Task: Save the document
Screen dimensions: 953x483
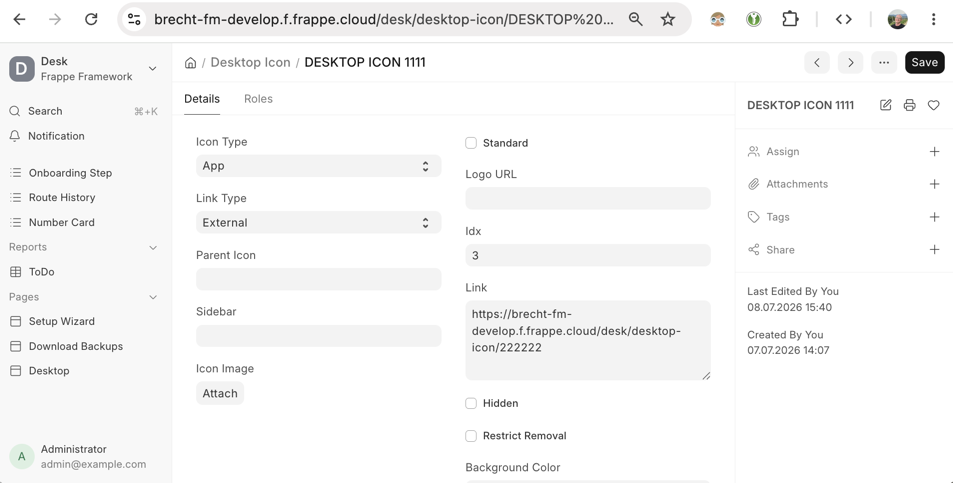Action: 924,63
